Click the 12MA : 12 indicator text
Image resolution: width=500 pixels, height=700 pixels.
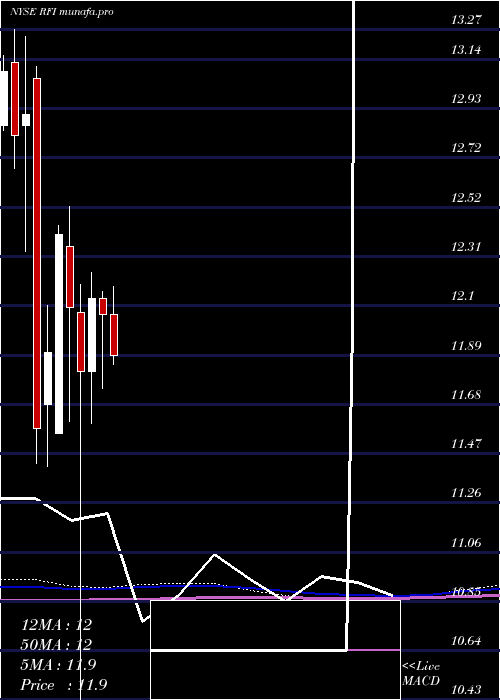(56, 625)
